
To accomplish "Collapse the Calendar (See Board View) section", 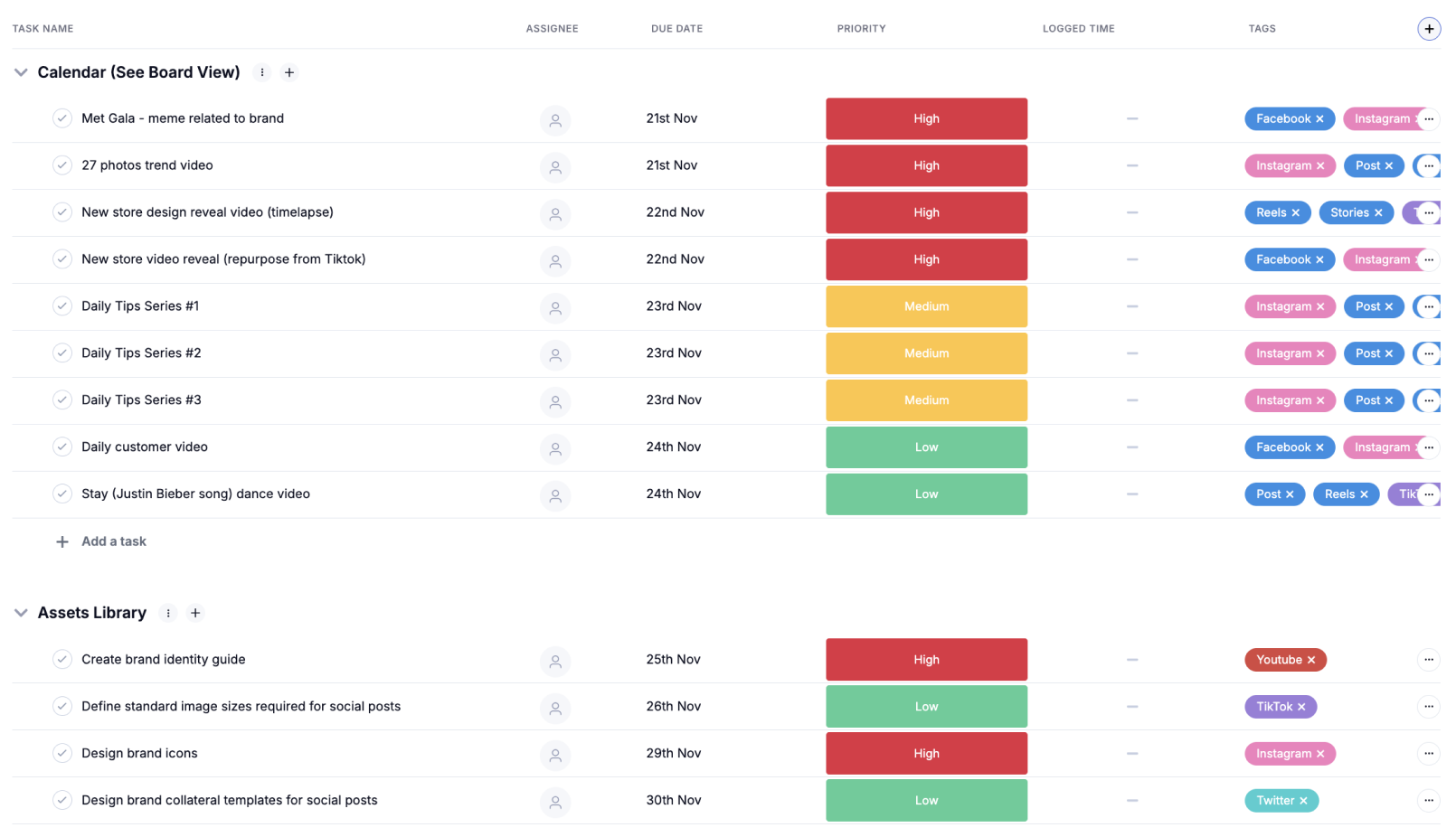I will (21, 72).
